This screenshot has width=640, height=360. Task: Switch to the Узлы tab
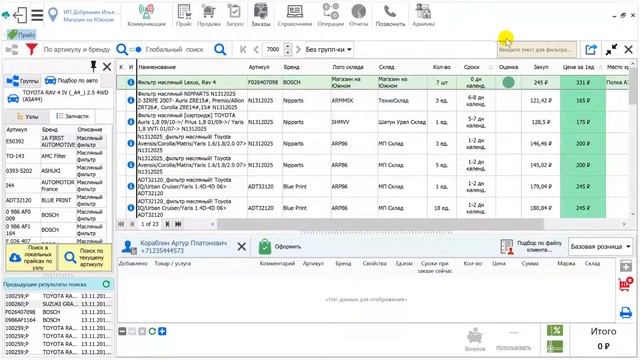[x=27, y=117]
